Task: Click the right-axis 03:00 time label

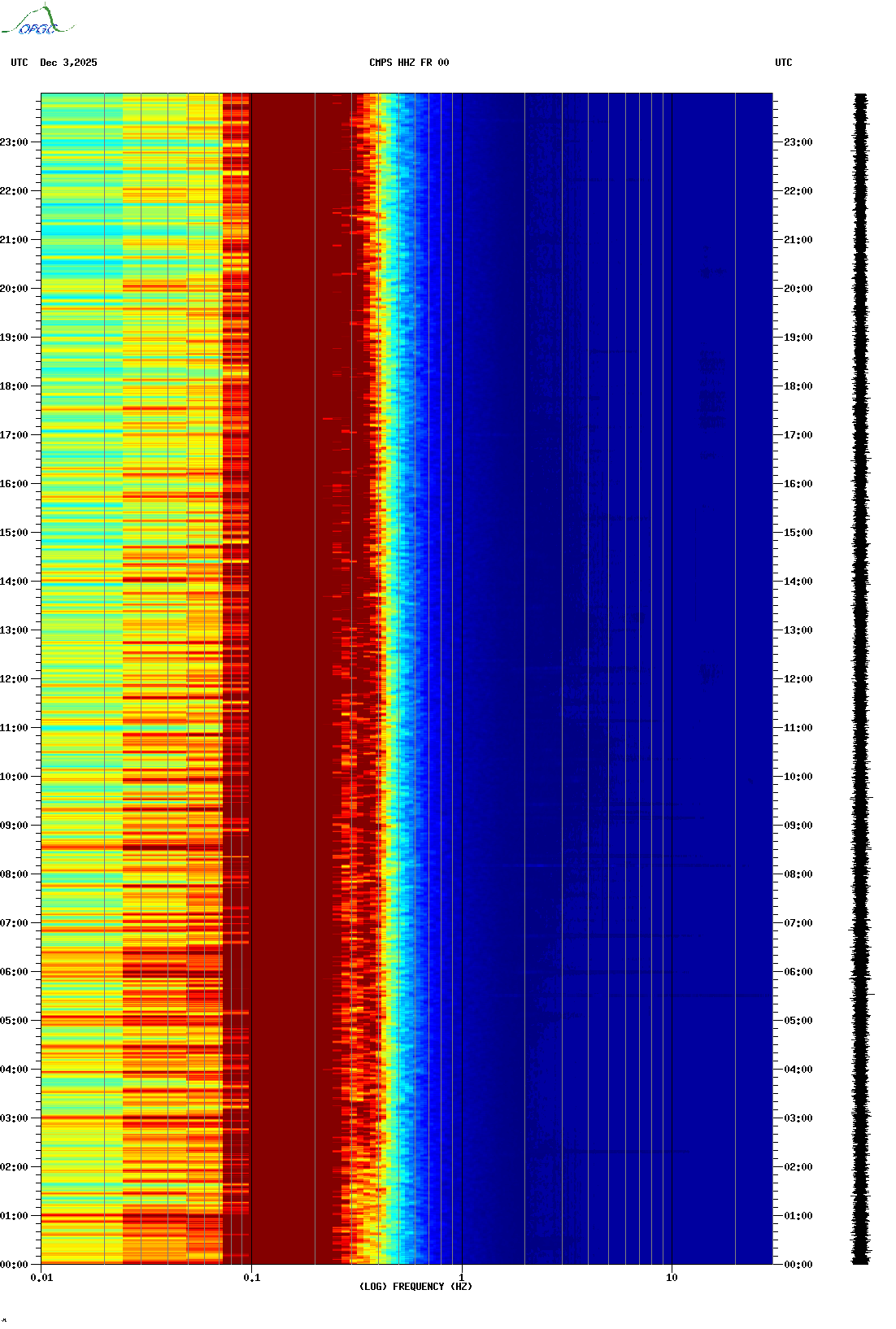Action: pyautogui.click(x=798, y=1118)
